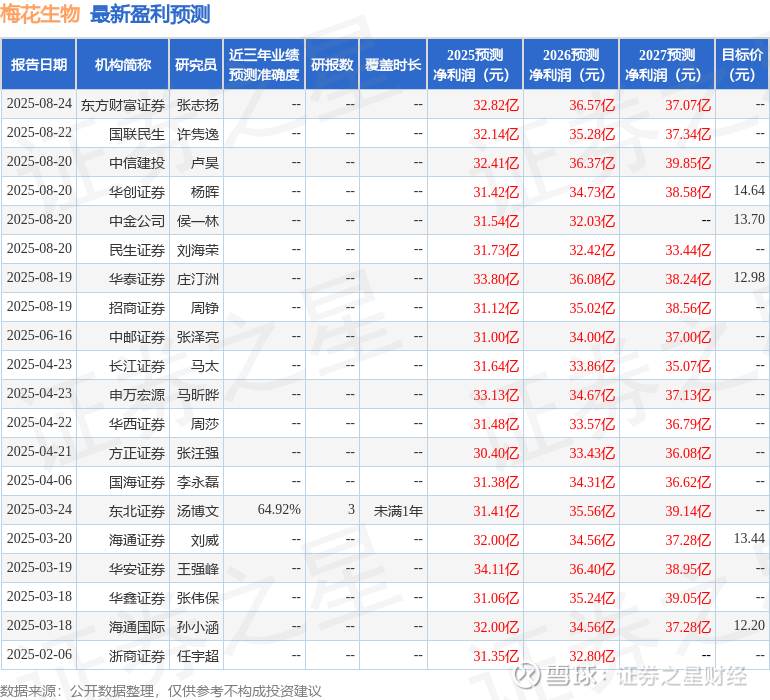Select the 2025-08-24 report date
The image size is (770, 700).
(x=39, y=104)
